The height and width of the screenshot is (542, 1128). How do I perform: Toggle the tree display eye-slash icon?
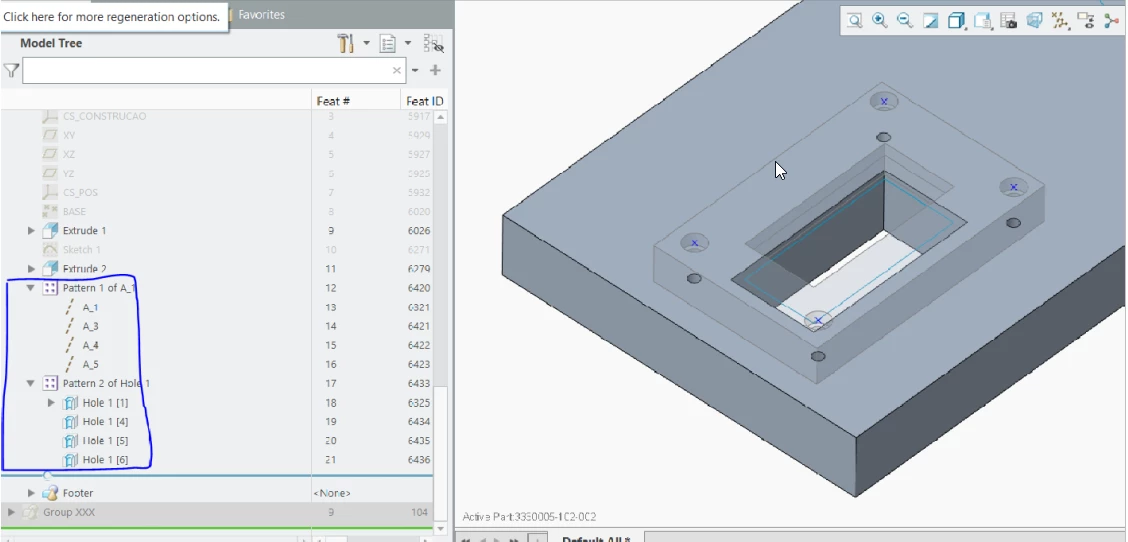(433, 44)
